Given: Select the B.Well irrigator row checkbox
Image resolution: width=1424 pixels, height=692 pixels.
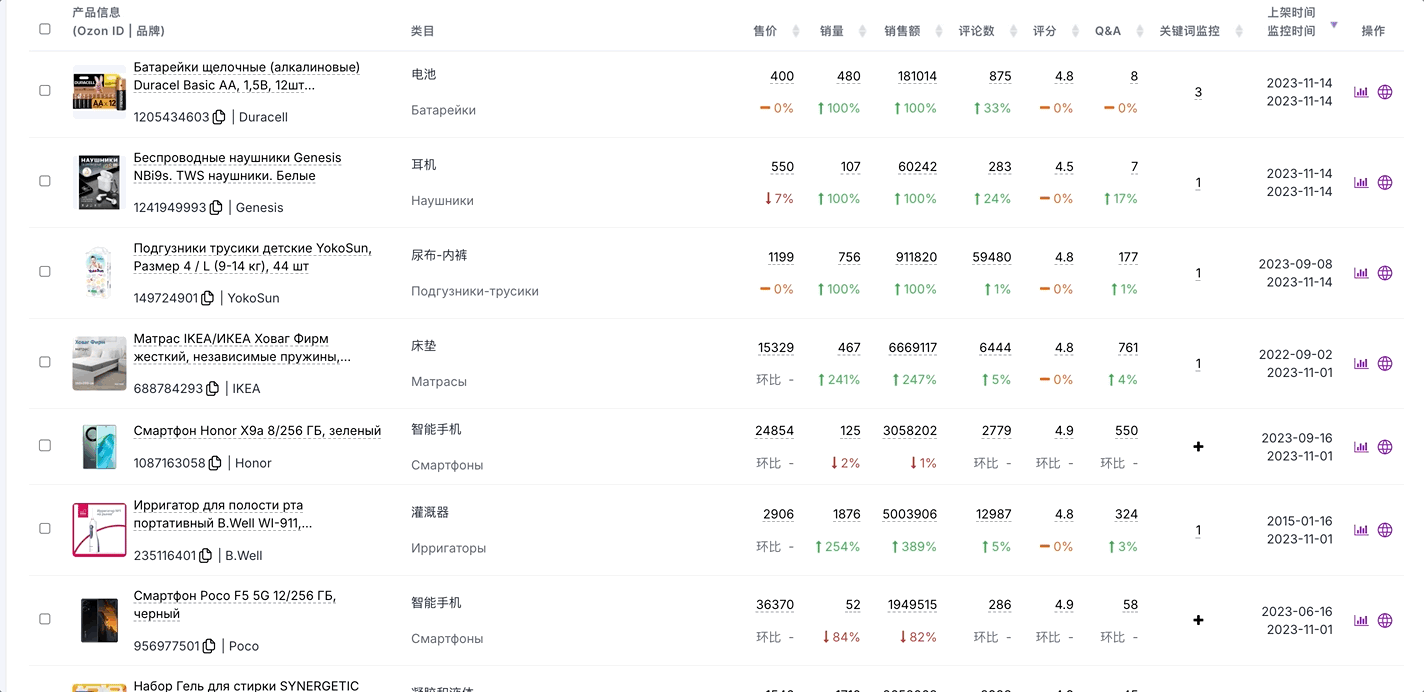Looking at the screenshot, I should tap(45, 528).
